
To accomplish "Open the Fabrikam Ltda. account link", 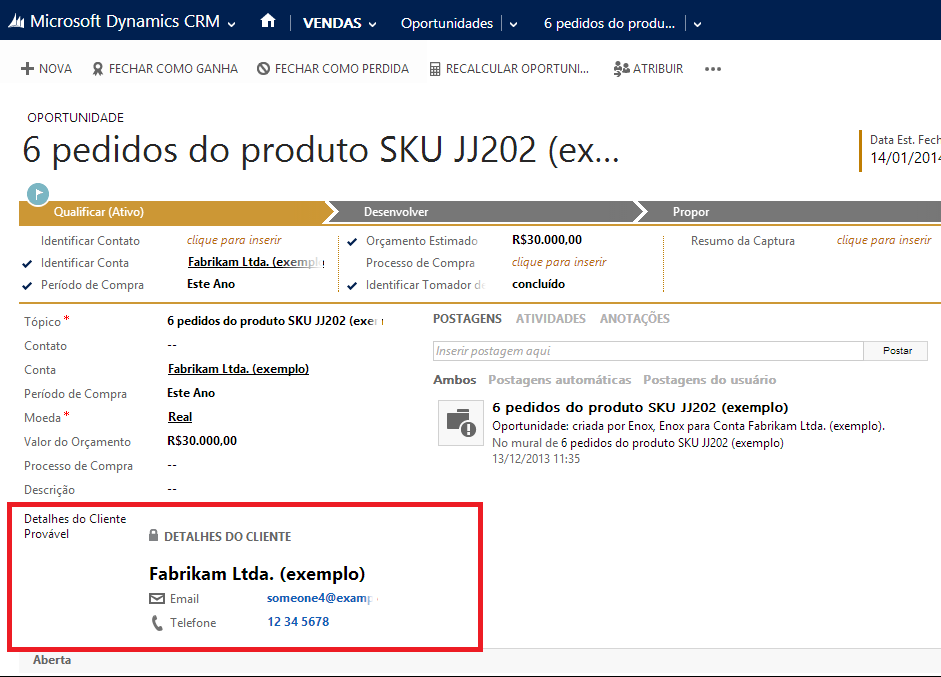I will [x=238, y=369].
